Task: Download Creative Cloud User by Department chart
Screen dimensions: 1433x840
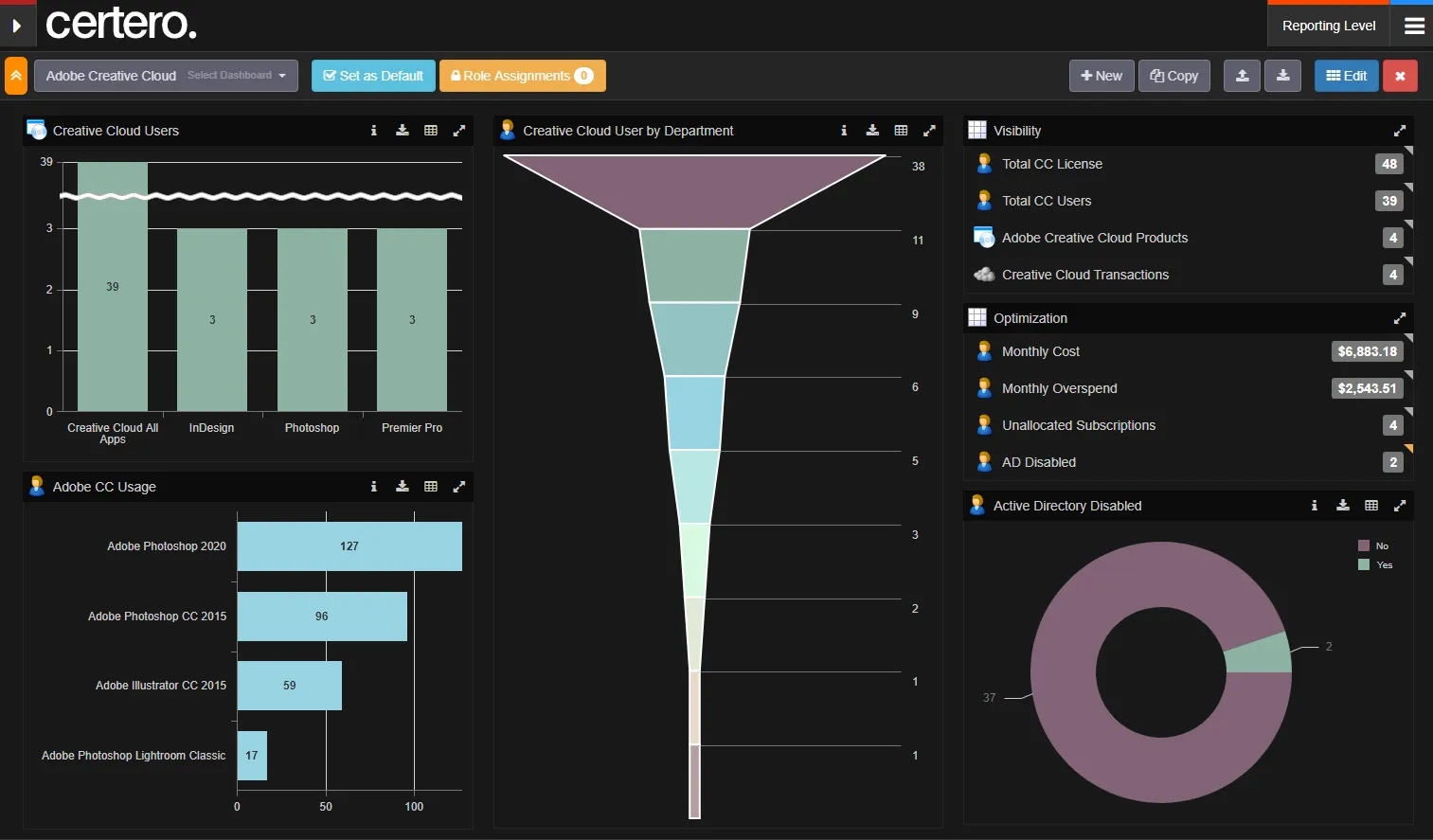Action: [x=872, y=131]
